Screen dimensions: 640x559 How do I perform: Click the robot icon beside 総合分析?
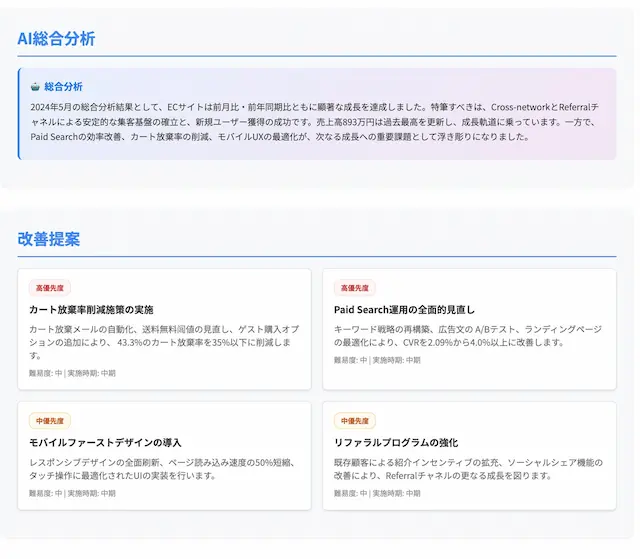35,87
